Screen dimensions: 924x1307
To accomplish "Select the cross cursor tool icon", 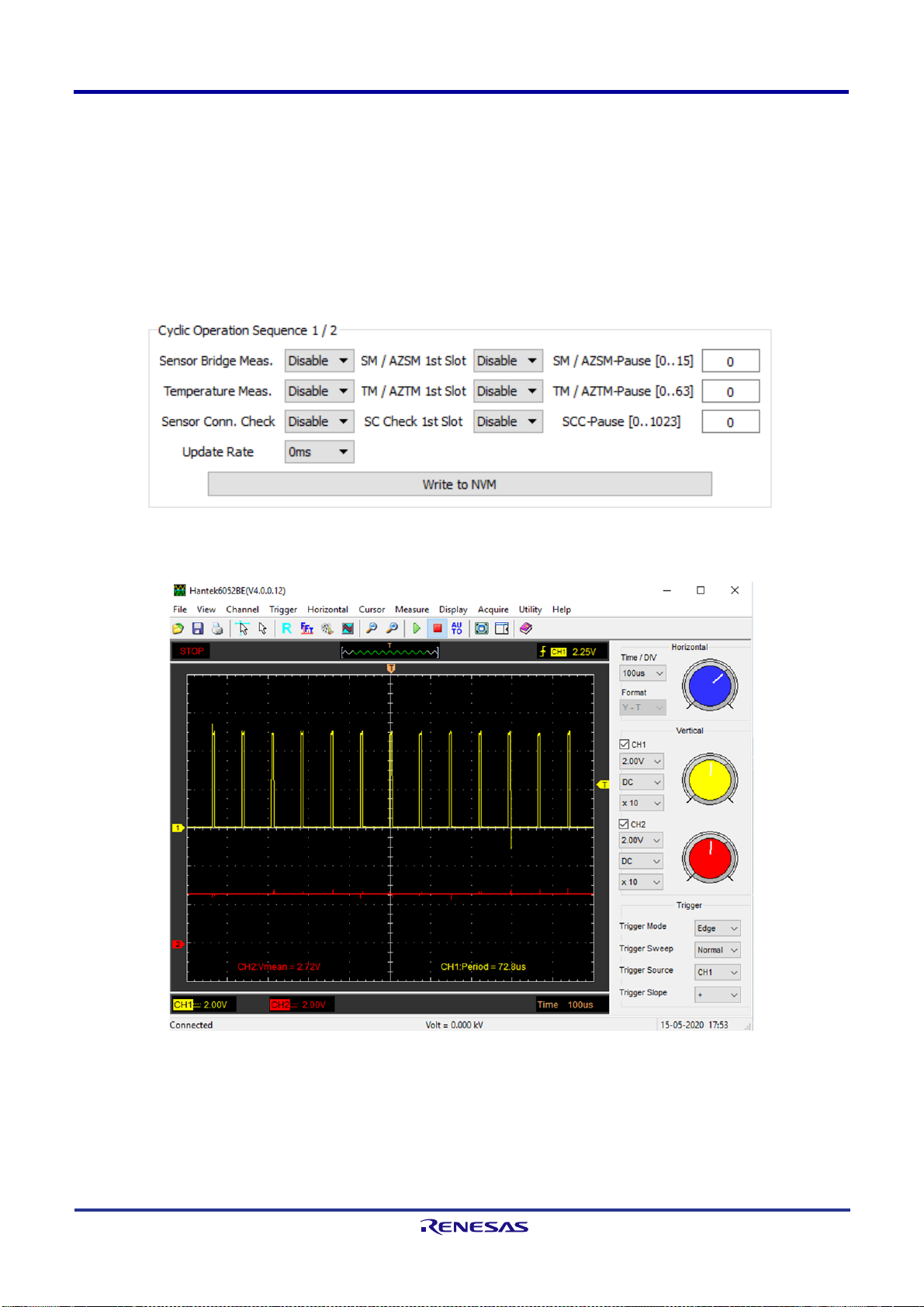I will 243,628.
